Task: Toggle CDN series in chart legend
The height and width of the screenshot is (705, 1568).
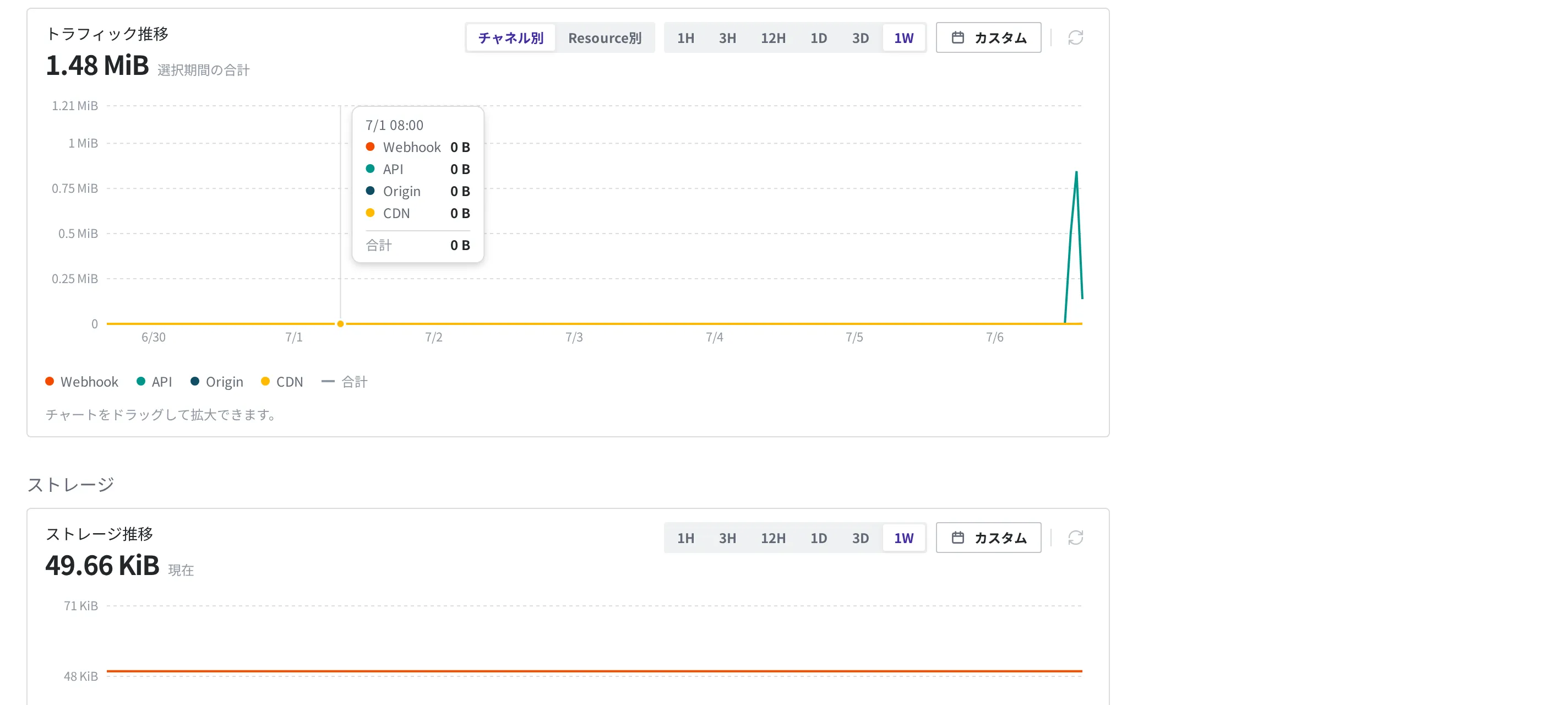Action: coord(282,382)
